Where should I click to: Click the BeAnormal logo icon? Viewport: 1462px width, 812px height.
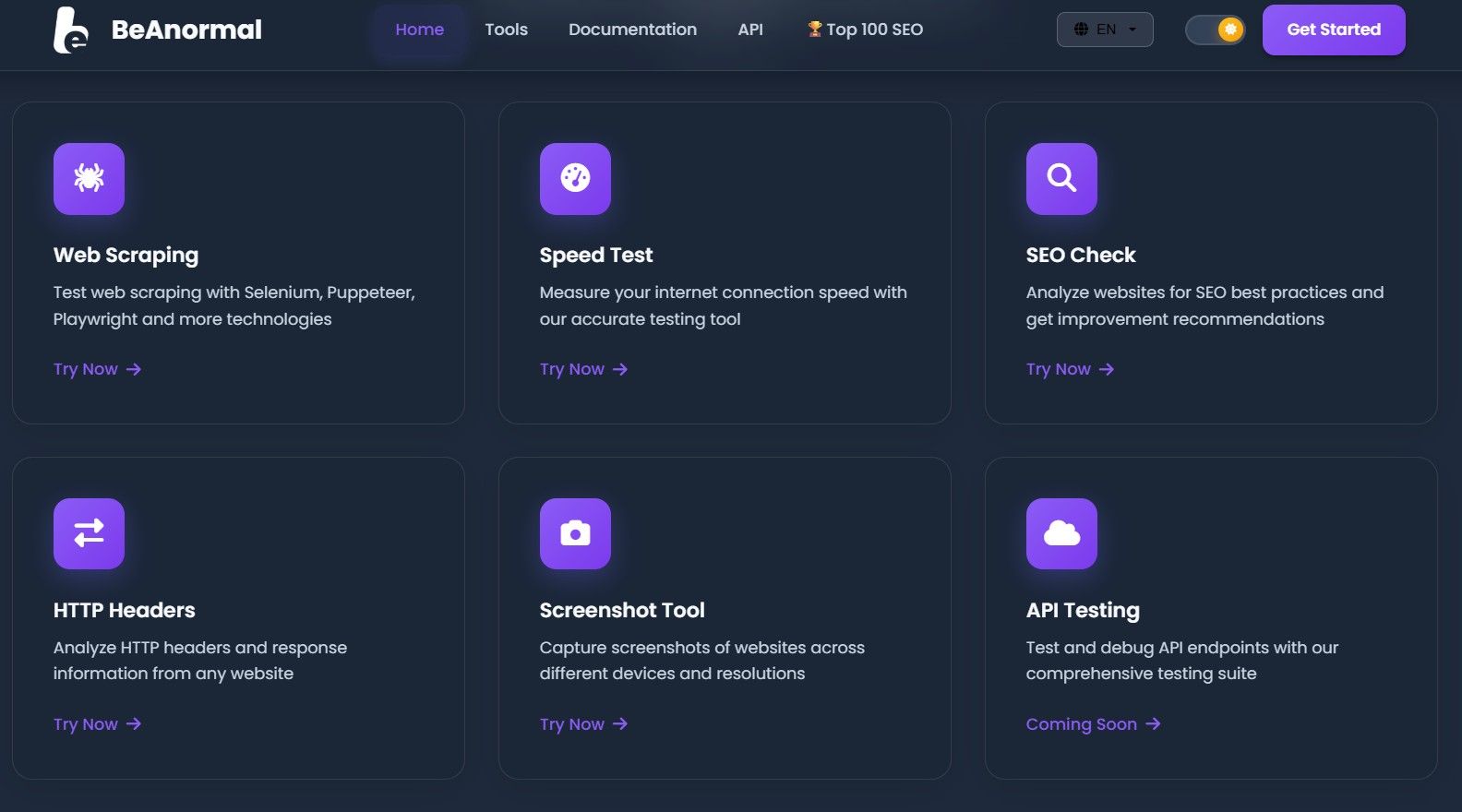click(x=71, y=30)
